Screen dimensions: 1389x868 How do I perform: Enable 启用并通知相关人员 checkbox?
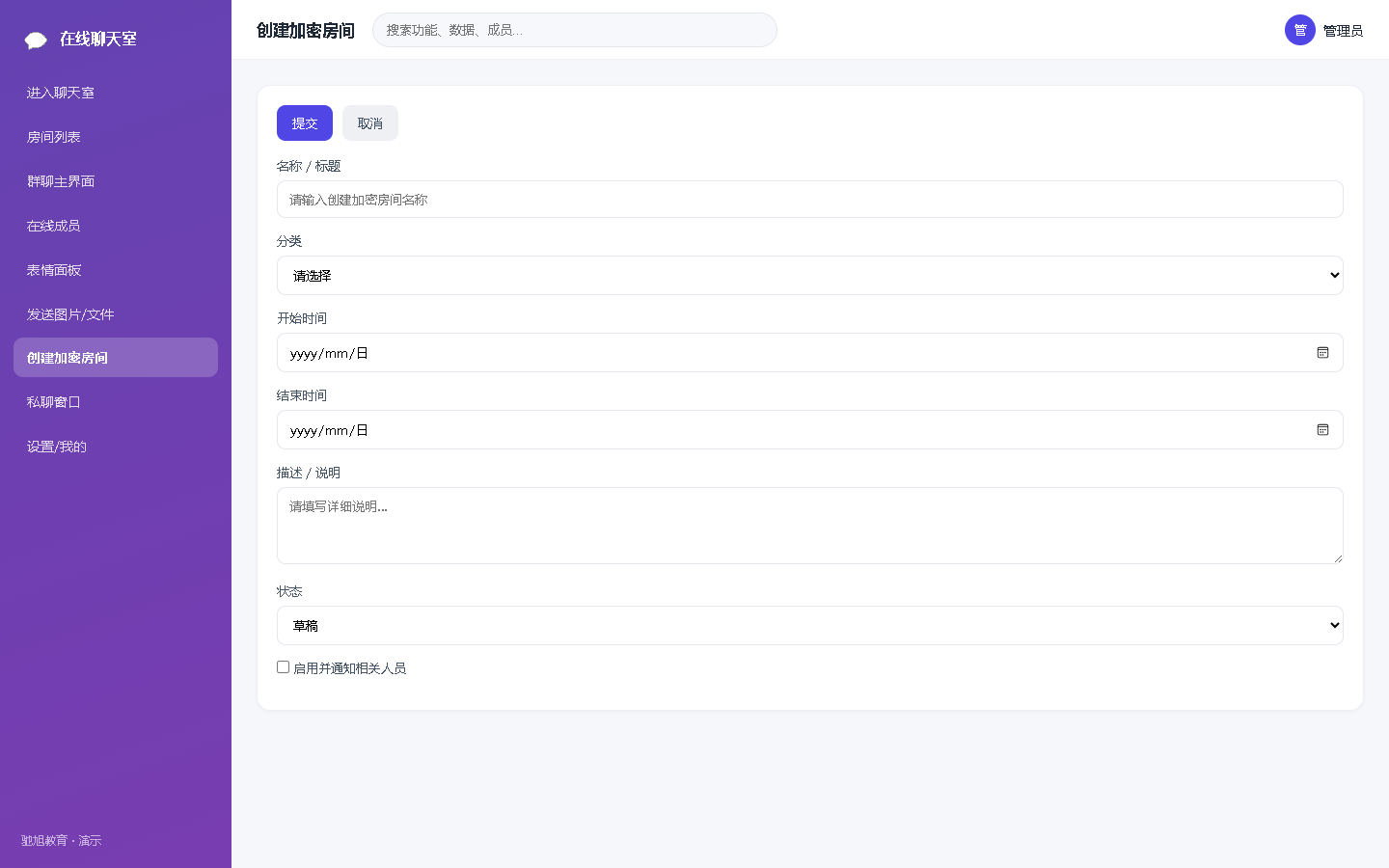point(283,666)
